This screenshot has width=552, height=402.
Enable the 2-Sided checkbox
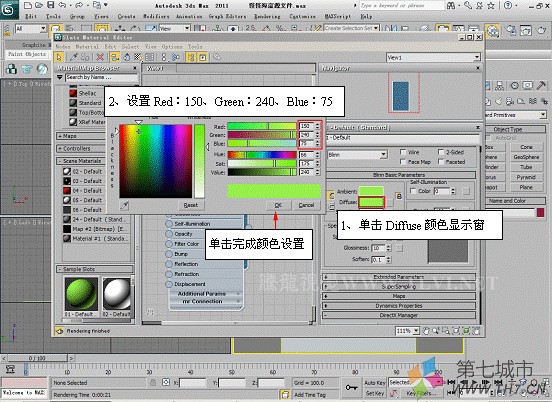point(441,152)
